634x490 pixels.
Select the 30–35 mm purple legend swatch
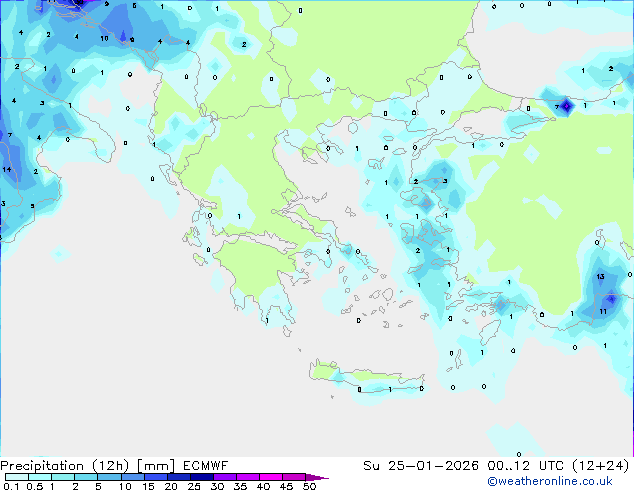point(225,477)
